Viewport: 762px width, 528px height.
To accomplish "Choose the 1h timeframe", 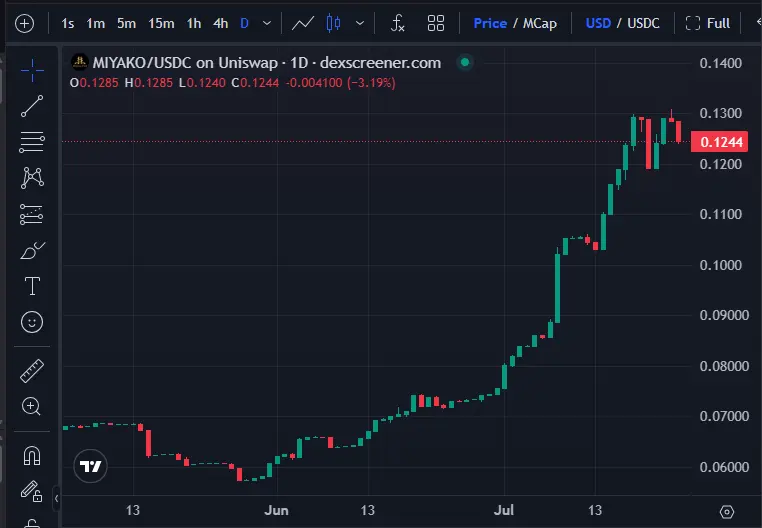I will pyautogui.click(x=194, y=23).
